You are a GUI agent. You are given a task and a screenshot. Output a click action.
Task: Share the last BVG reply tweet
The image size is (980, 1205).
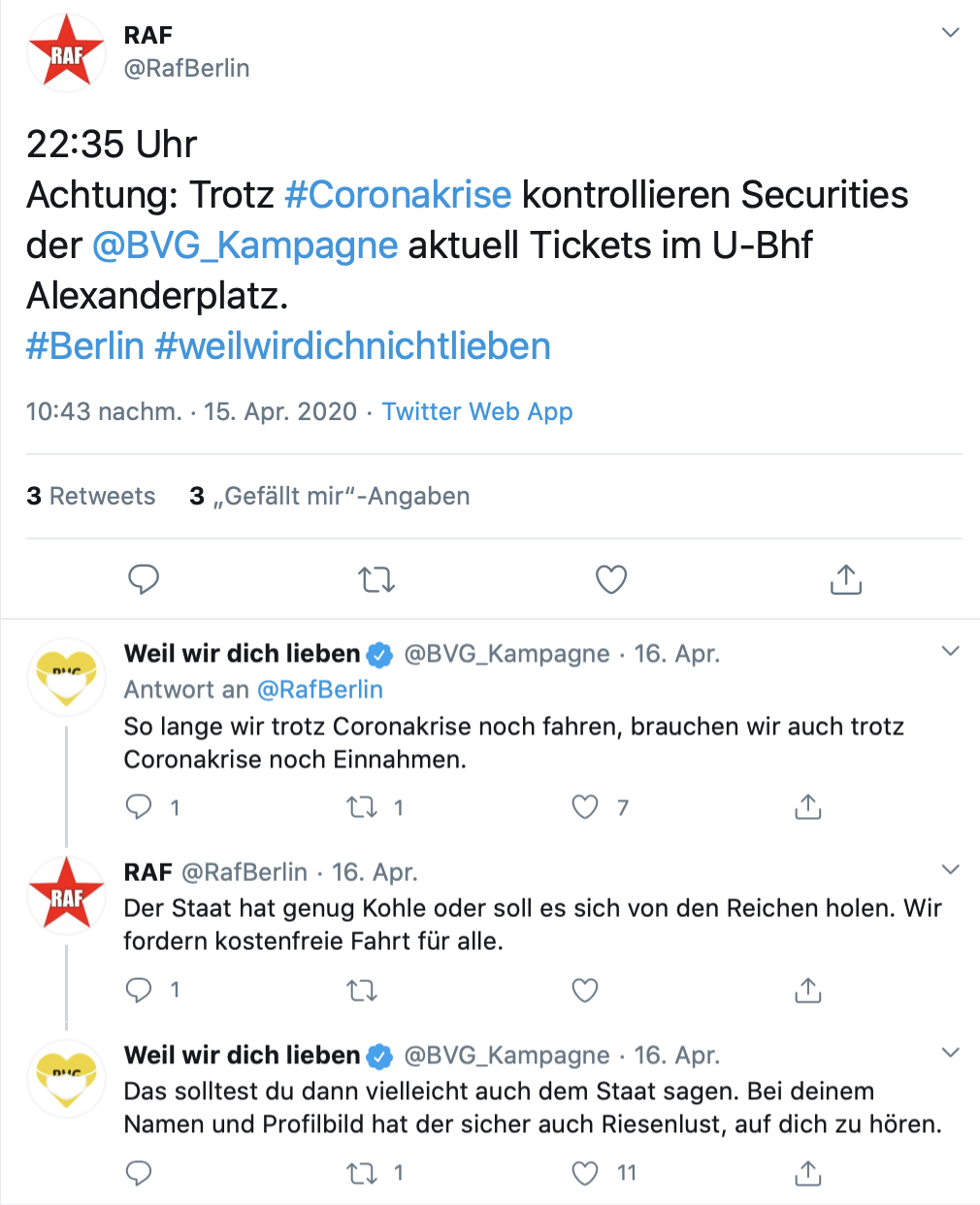pos(808,1173)
